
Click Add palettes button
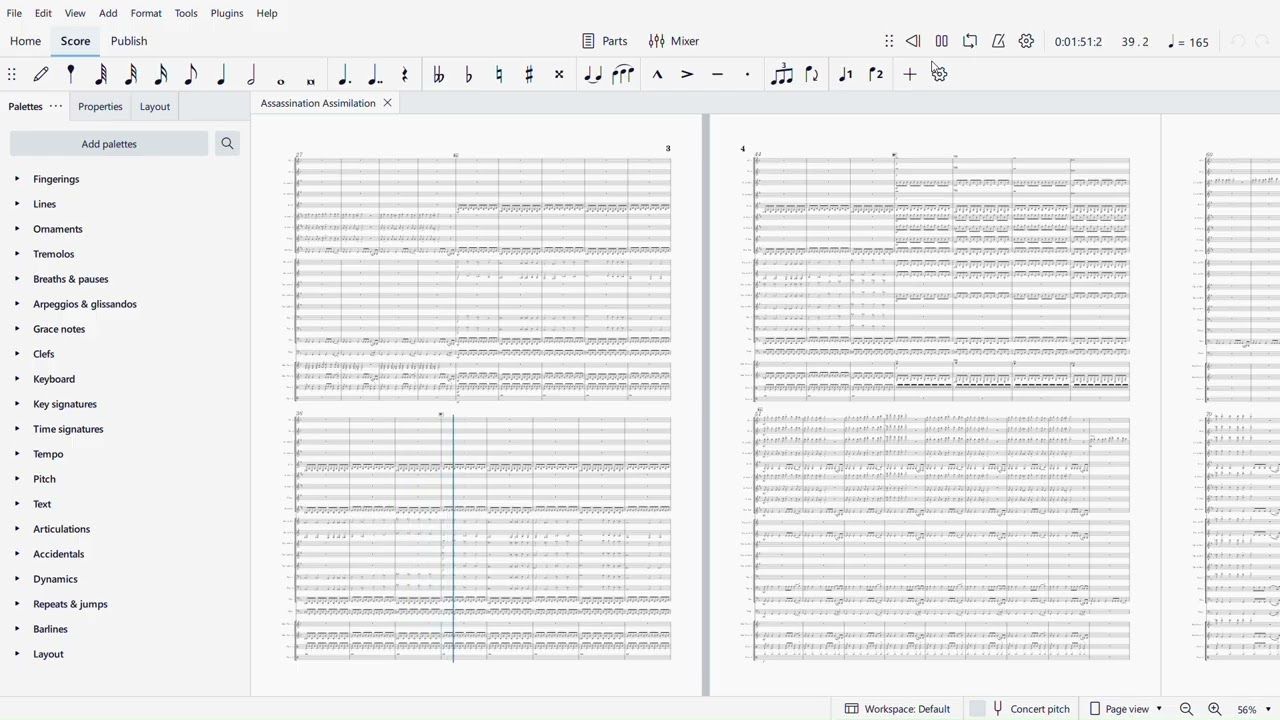pos(109,144)
